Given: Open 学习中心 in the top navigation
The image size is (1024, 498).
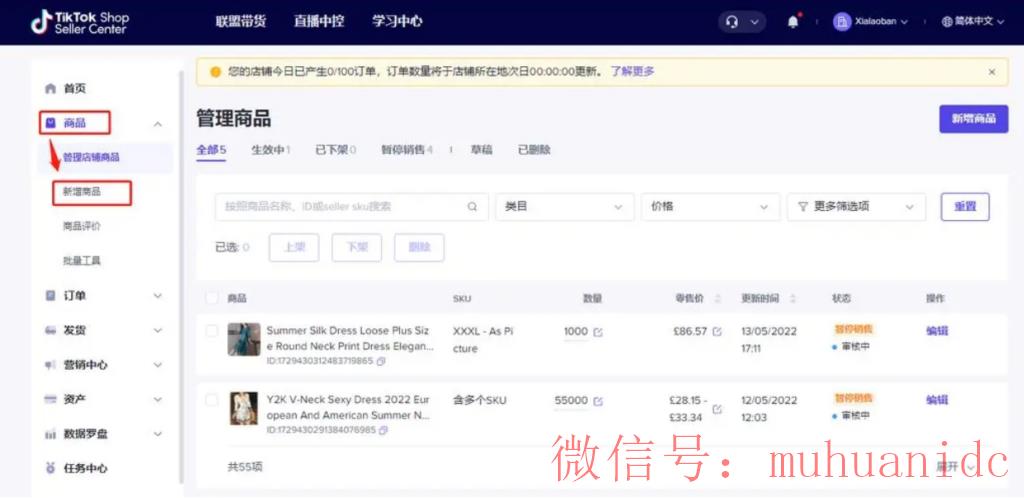Looking at the screenshot, I should click(x=397, y=22).
